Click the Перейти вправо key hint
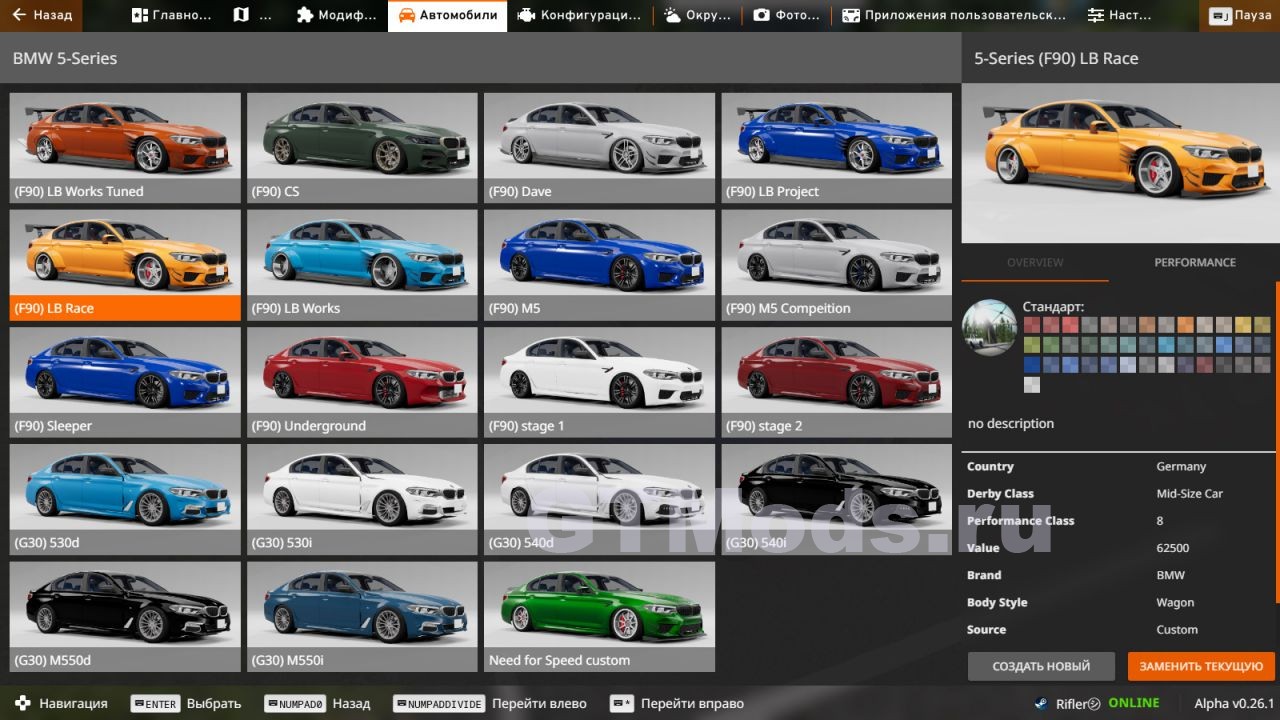This screenshot has width=1280, height=720. click(677, 703)
